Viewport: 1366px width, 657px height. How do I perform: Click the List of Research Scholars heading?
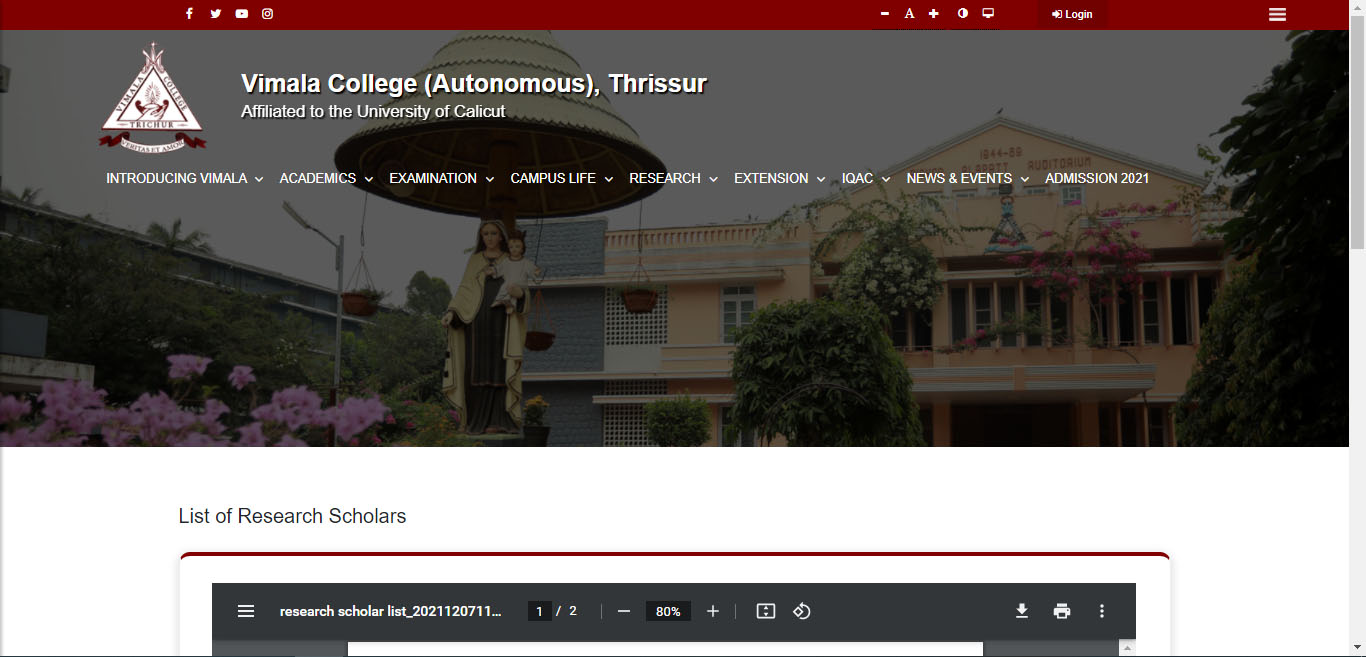[293, 516]
